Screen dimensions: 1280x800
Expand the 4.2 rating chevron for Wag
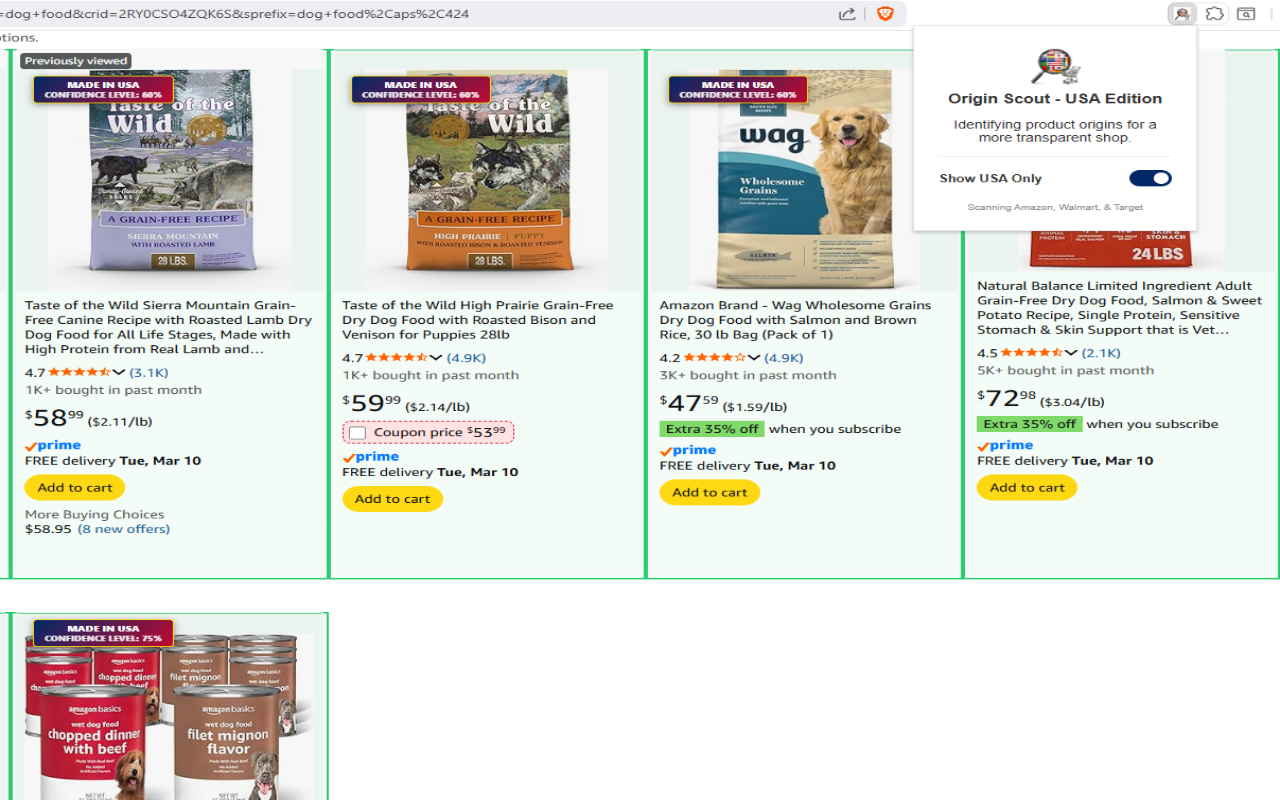click(754, 357)
